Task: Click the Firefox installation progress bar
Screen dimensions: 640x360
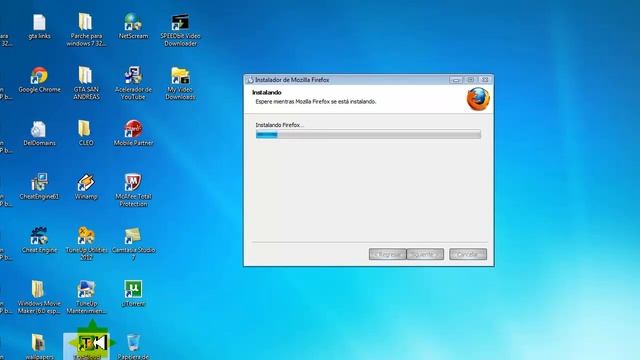Action: click(368, 135)
